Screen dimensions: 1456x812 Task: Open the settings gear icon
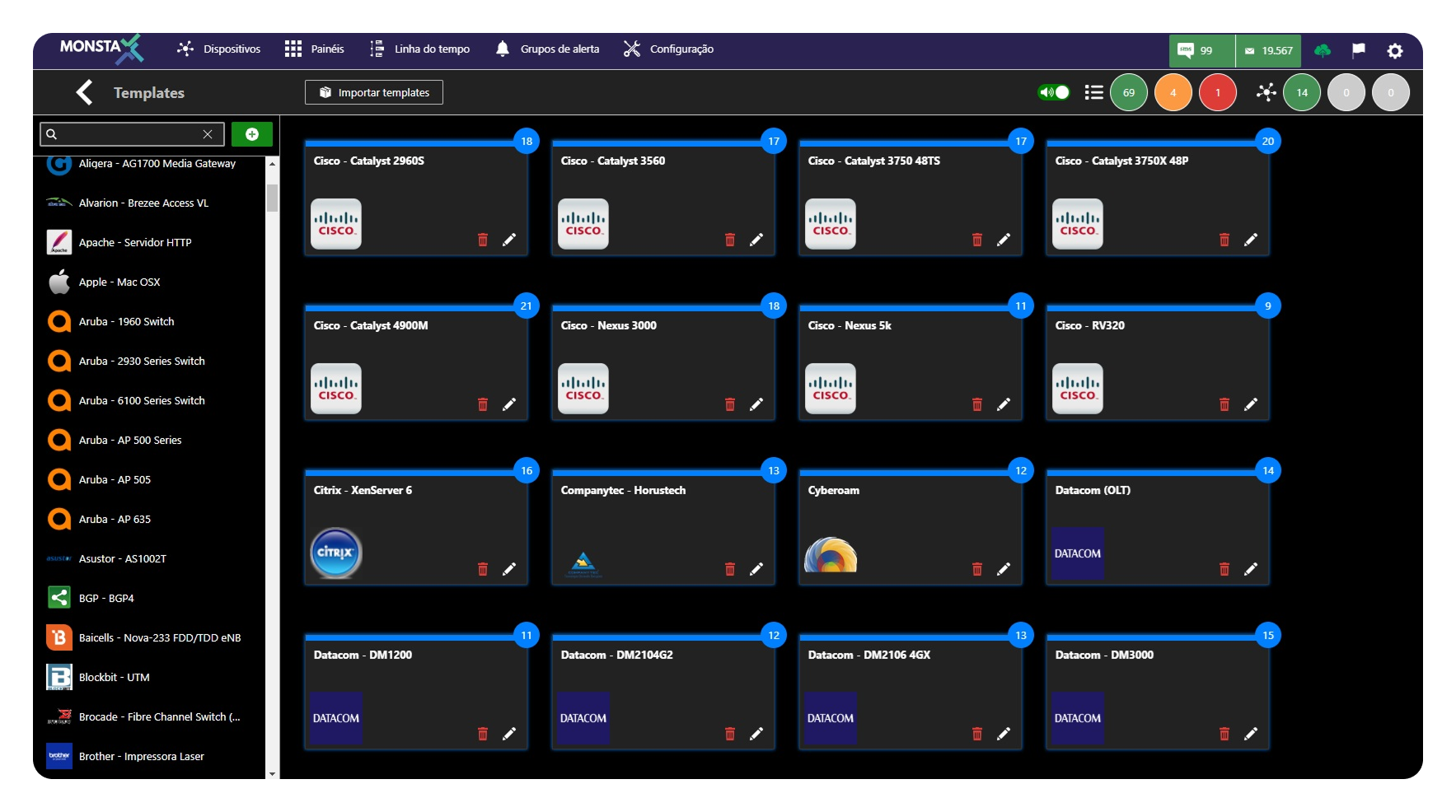pyautogui.click(x=1395, y=51)
